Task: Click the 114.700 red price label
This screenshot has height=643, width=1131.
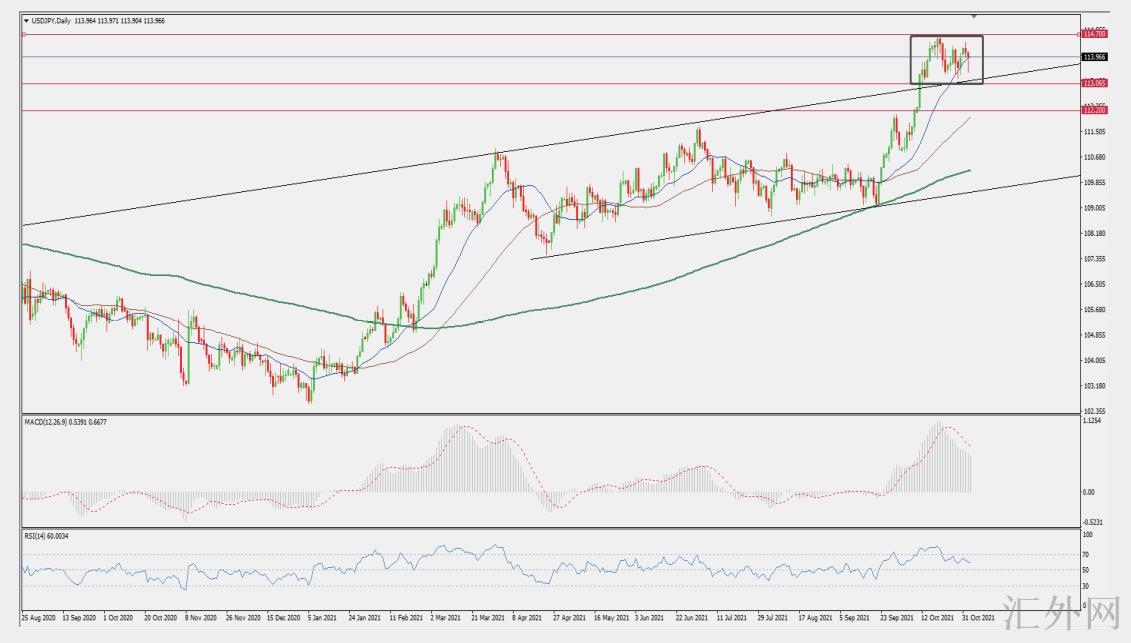Action: (x=1093, y=34)
